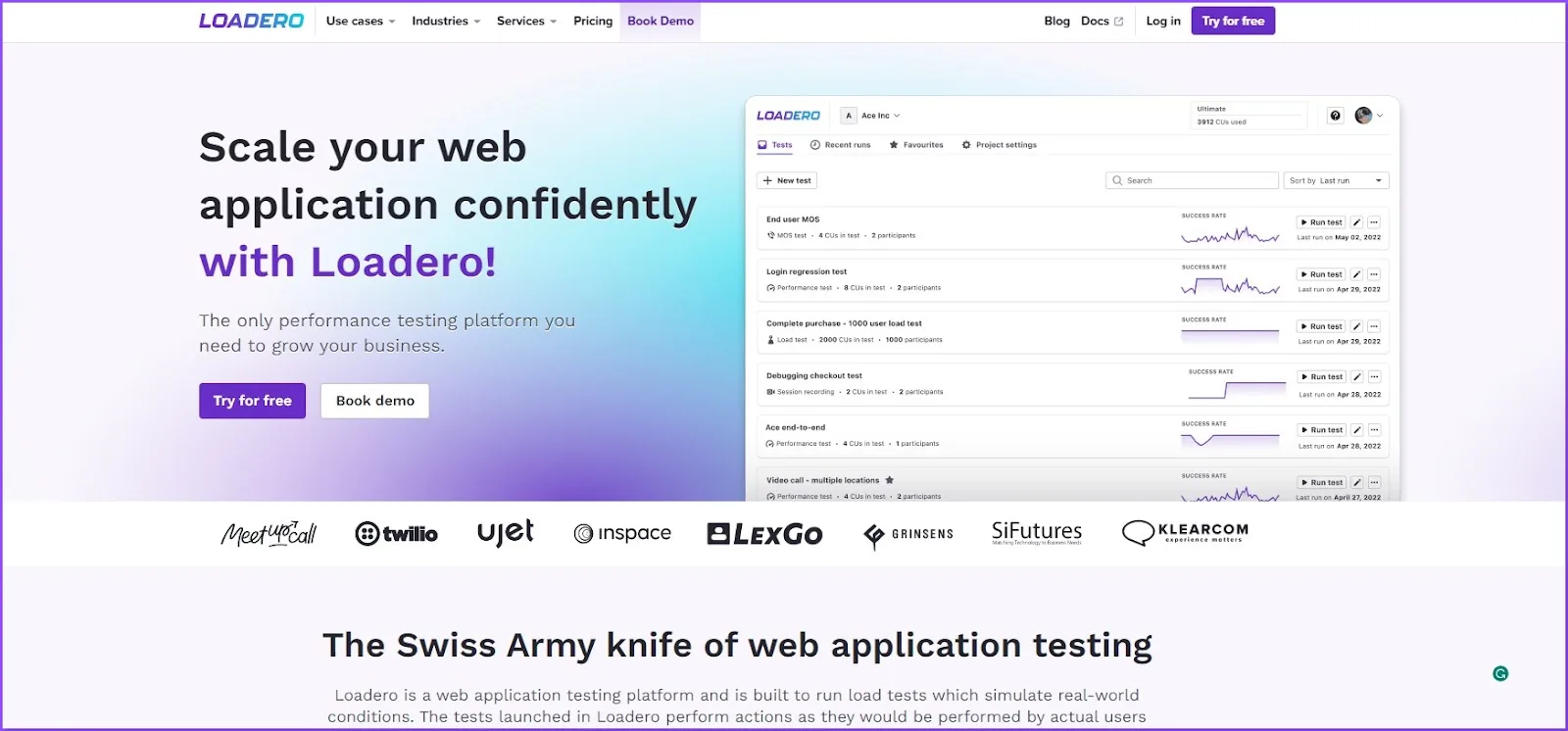This screenshot has height=731, width=1568.
Task: Open more options for Ace end-to-end test
Action: pyautogui.click(x=1374, y=430)
